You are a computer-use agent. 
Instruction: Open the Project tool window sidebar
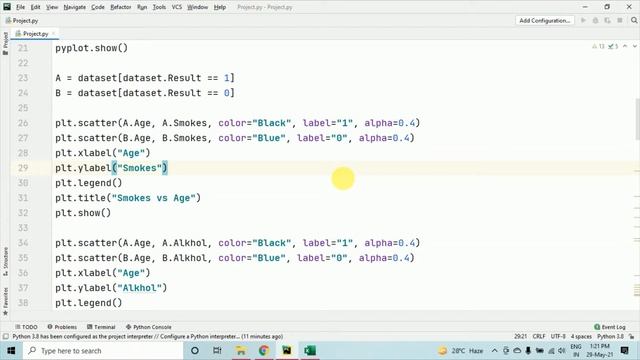(x=5, y=43)
